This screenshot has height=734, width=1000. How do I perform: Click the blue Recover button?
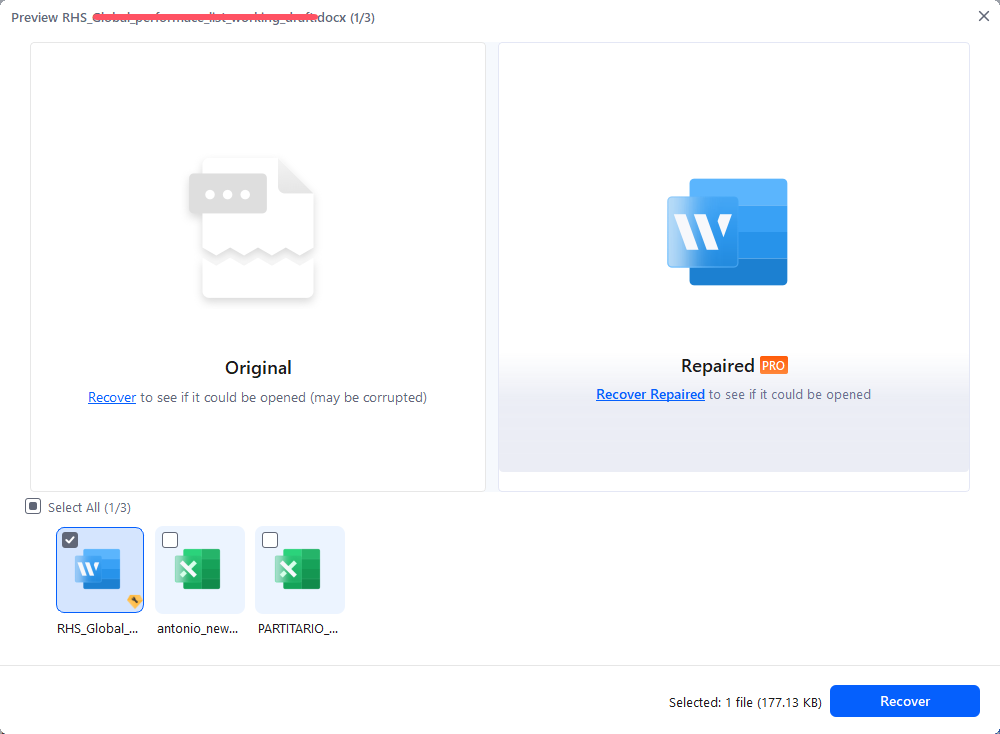click(x=904, y=701)
